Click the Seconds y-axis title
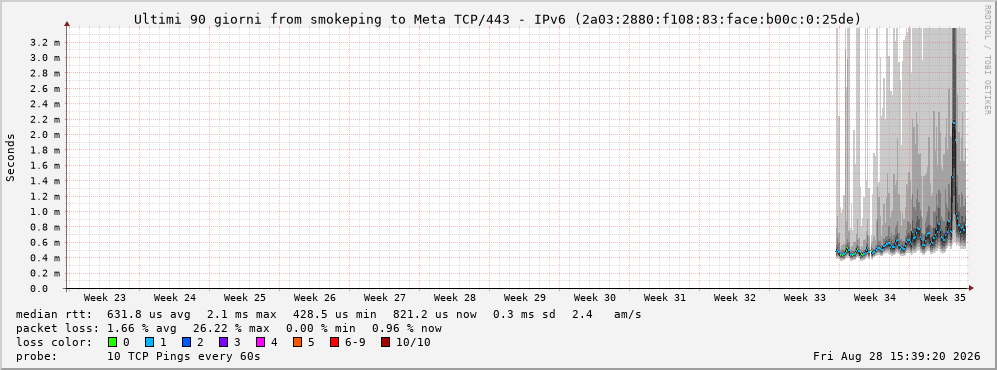 [x=11, y=158]
